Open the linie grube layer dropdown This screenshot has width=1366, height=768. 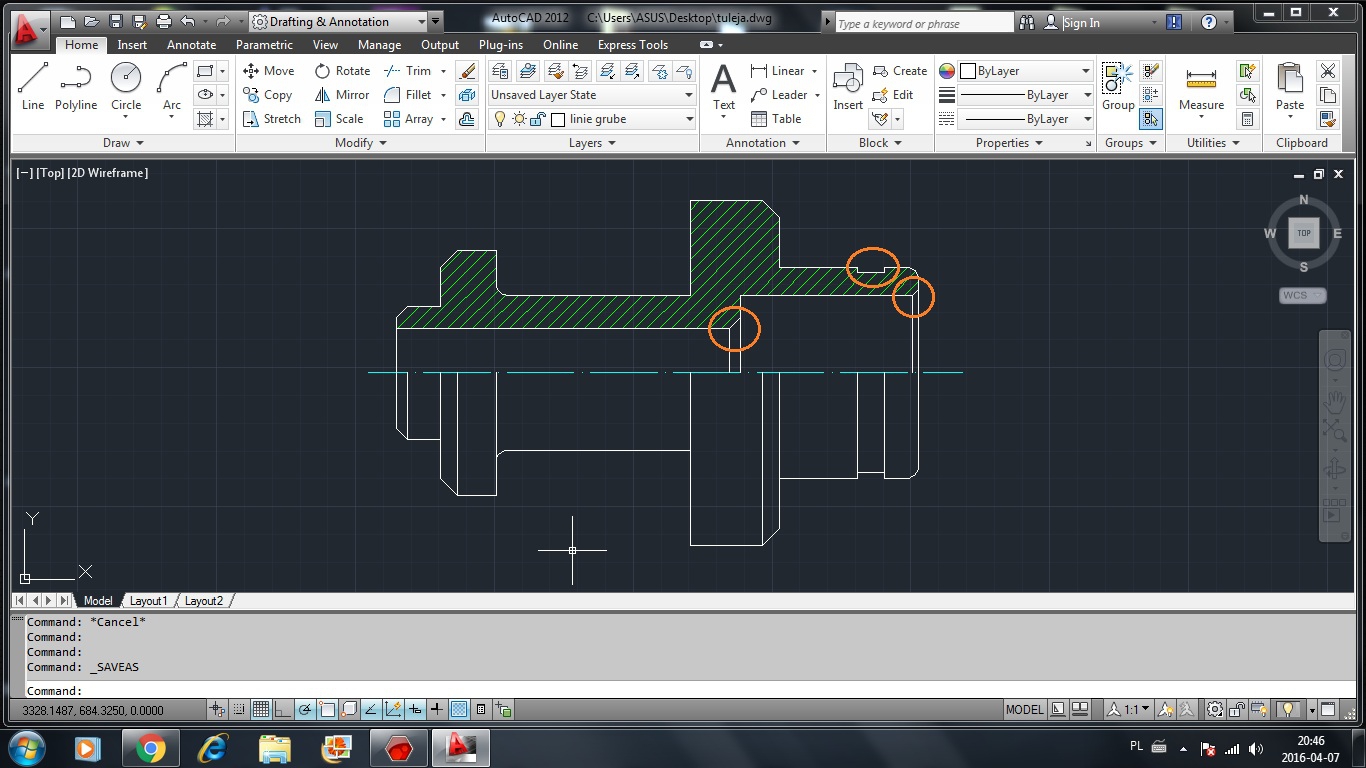pyautogui.click(x=592, y=119)
